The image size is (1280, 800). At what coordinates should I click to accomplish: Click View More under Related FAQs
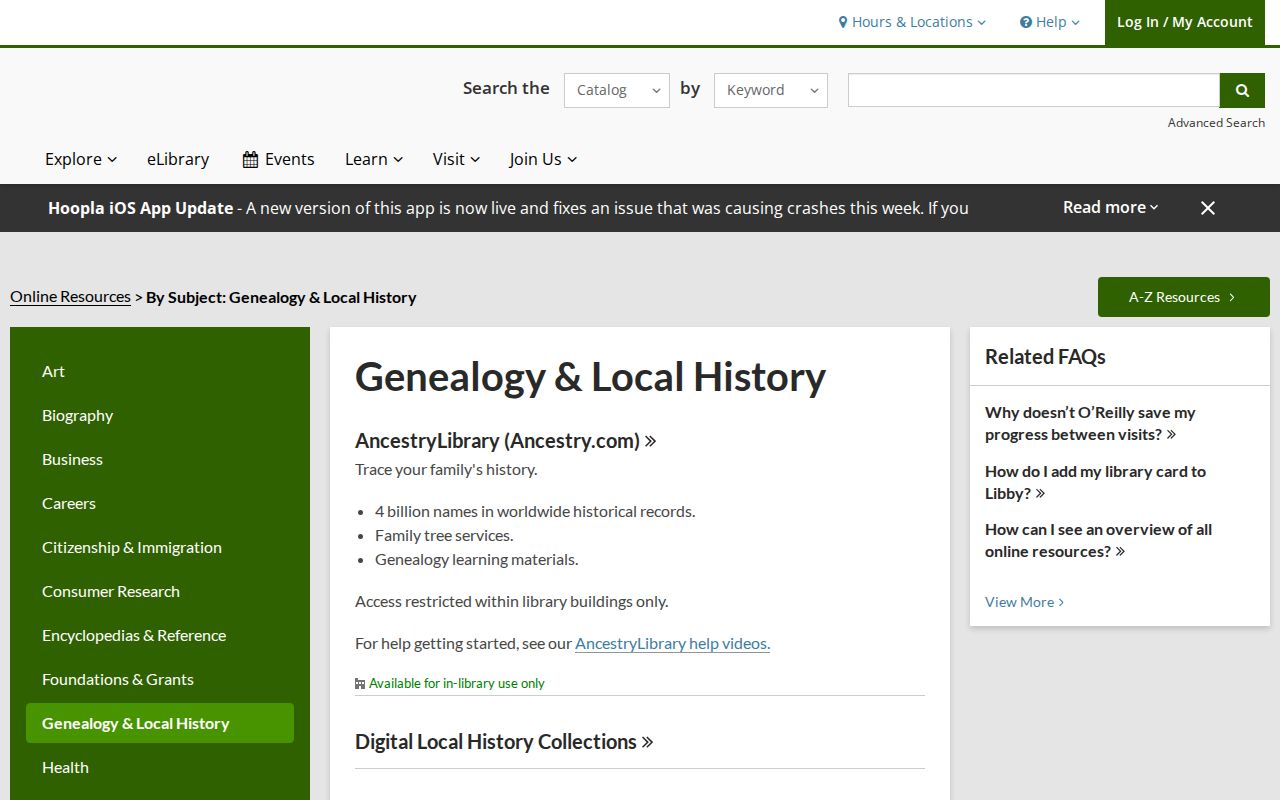click(x=1024, y=602)
